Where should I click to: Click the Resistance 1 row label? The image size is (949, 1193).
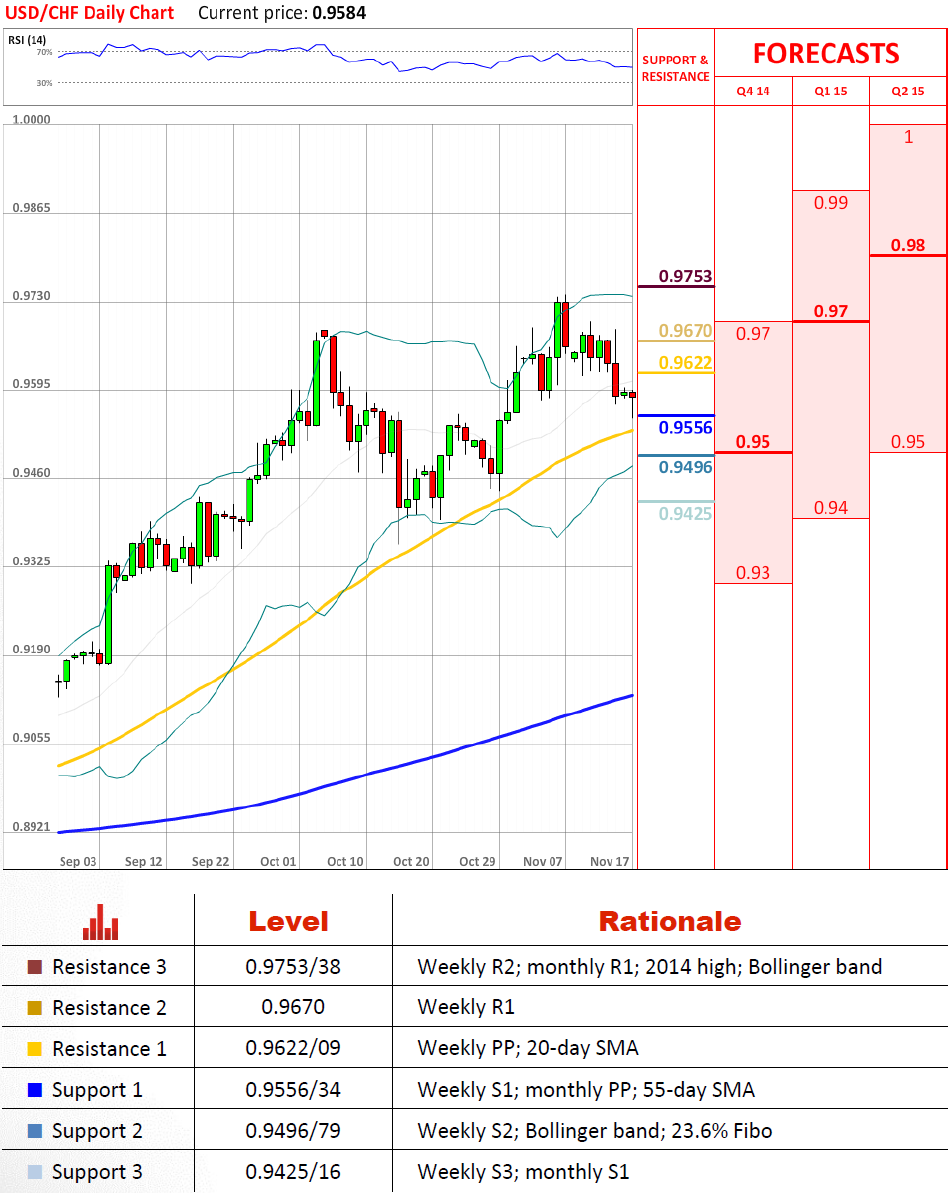109,1048
